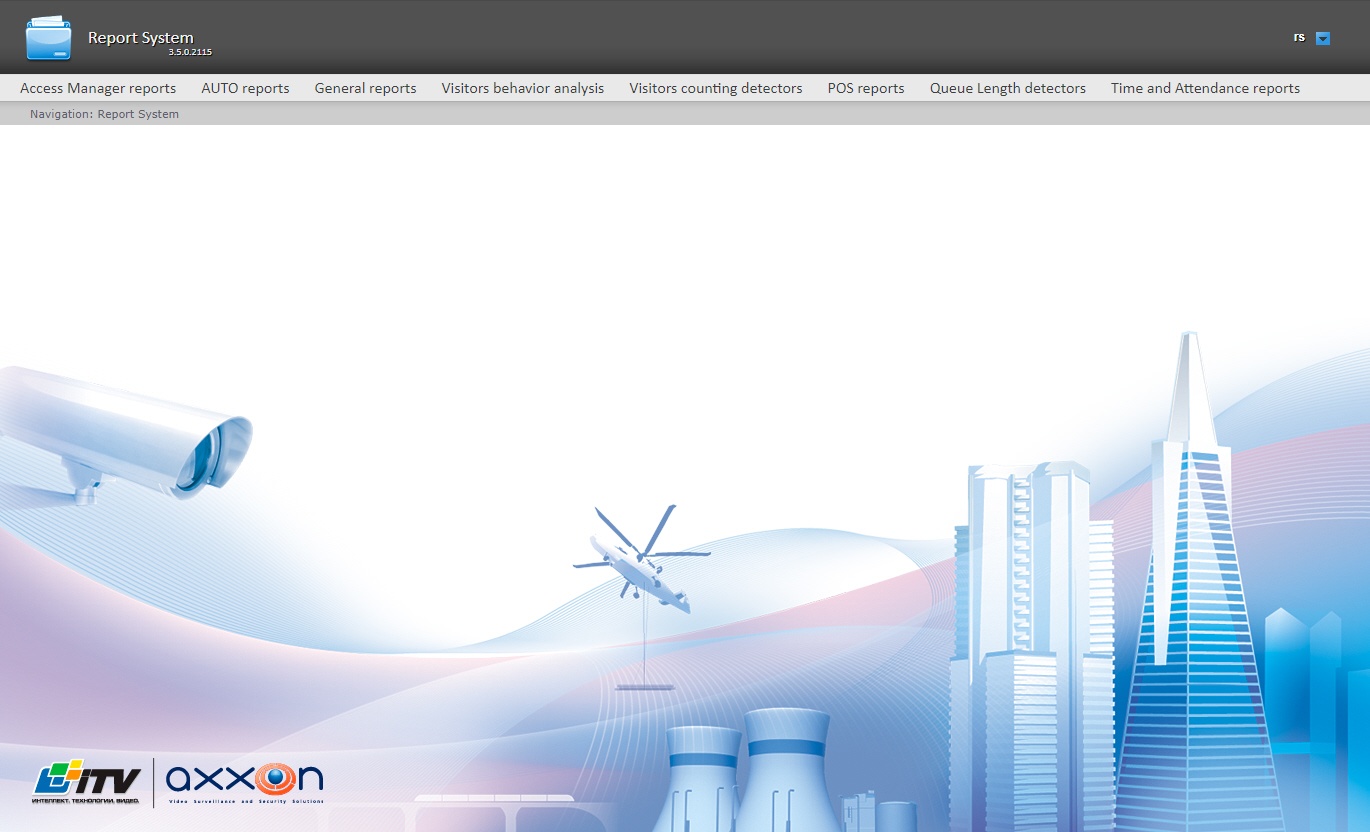The width and height of the screenshot is (1370, 832).
Task: Click the Report System folder logo icon
Action: click(49, 38)
